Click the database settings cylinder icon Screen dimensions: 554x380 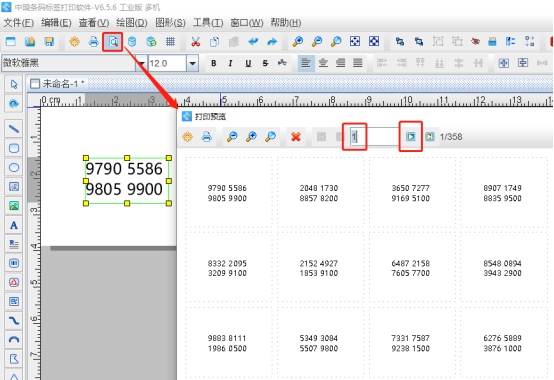132,42
